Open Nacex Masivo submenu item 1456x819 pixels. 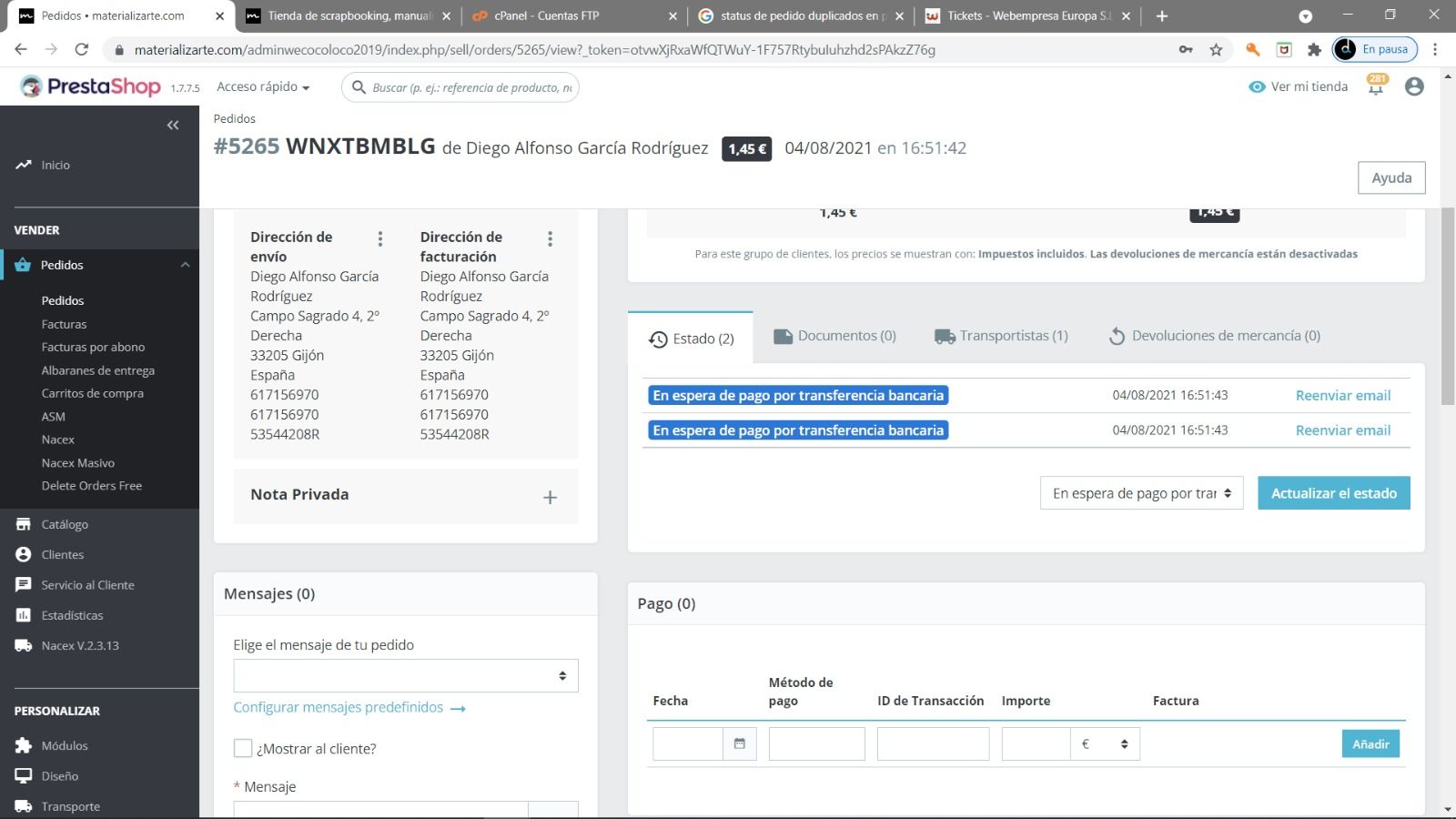pyautogui.click(x=77, y=463)
